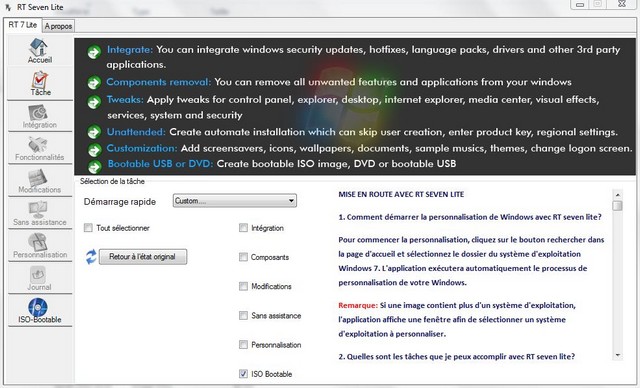Open the Modifications sidebar section
This screenshot has width=640, height=388.
pyautogui.click(x=40, y=181)
